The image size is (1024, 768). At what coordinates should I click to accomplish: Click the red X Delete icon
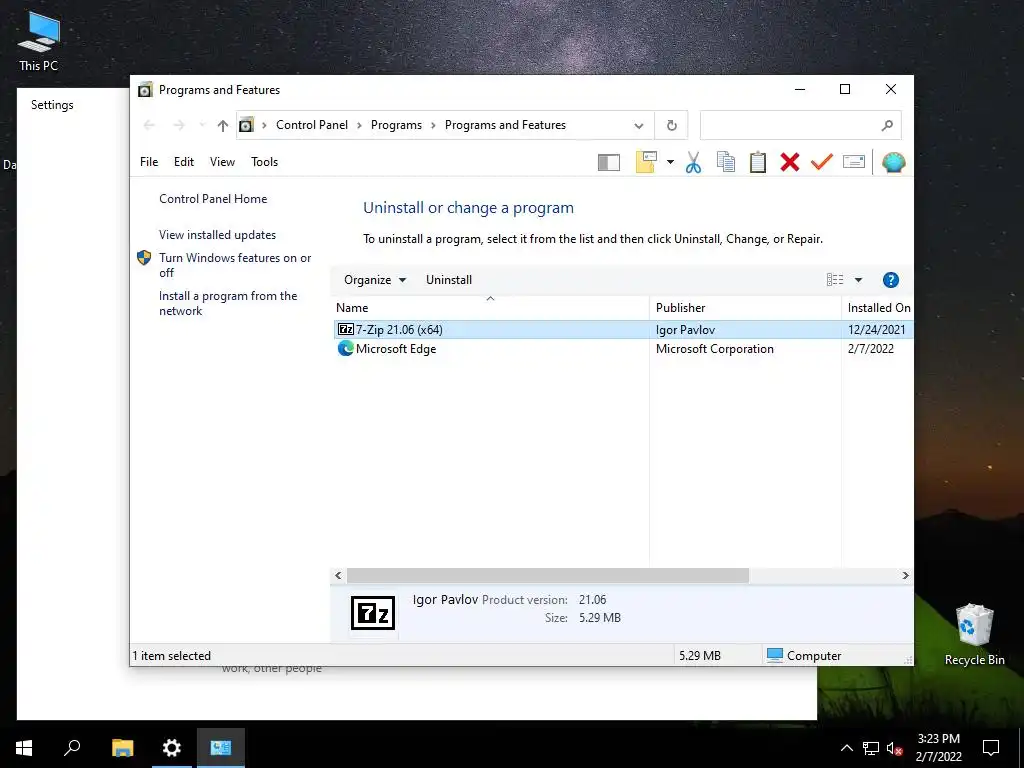tap(790, 162)
